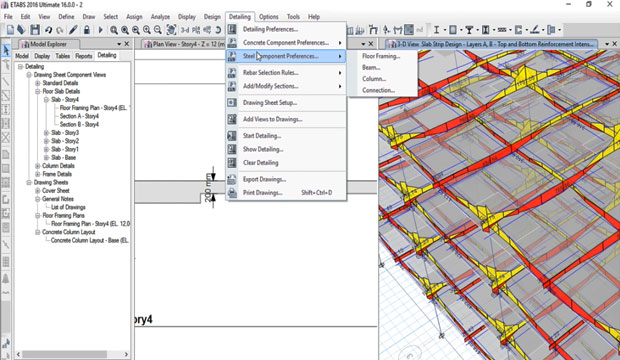The height and width of the screenshot is (360, 620).
Task: Click the Pan hand icon
Action: coord(171,30)
